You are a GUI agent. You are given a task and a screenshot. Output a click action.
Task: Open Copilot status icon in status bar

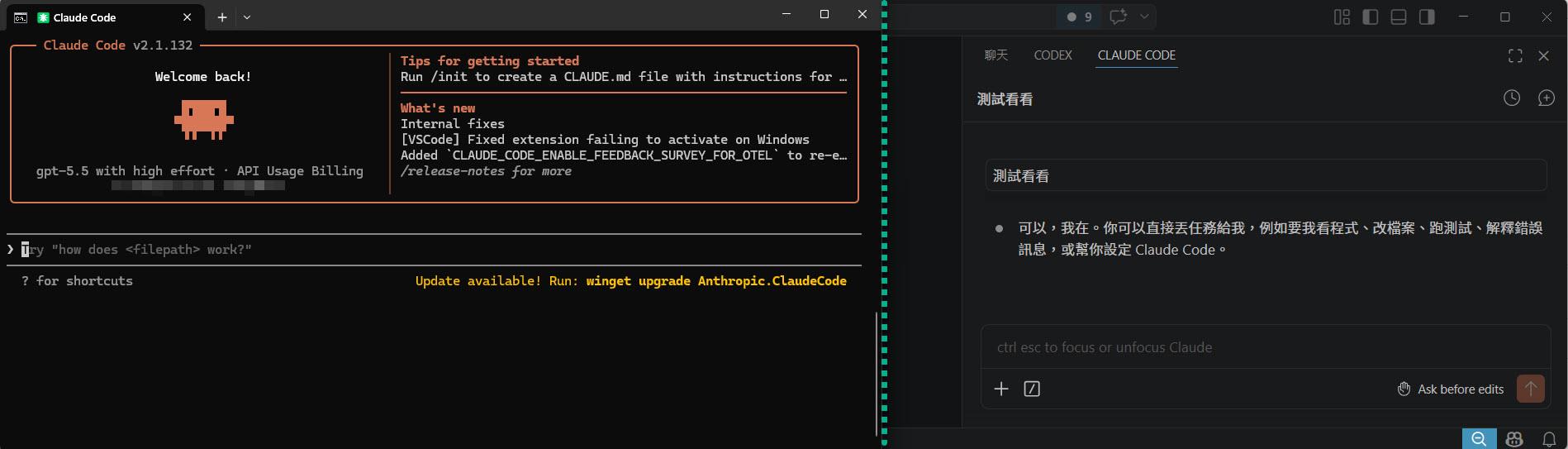(x=1513, y=439)
